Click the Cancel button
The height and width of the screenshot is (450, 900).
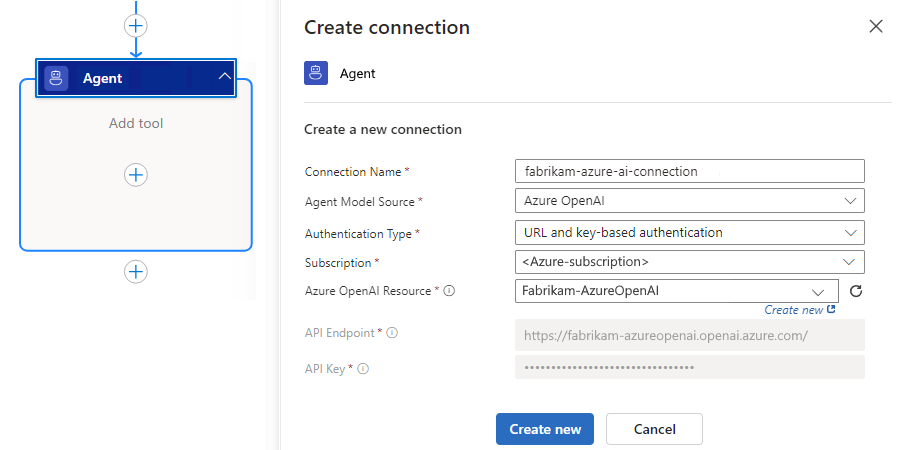click(654, 429)
